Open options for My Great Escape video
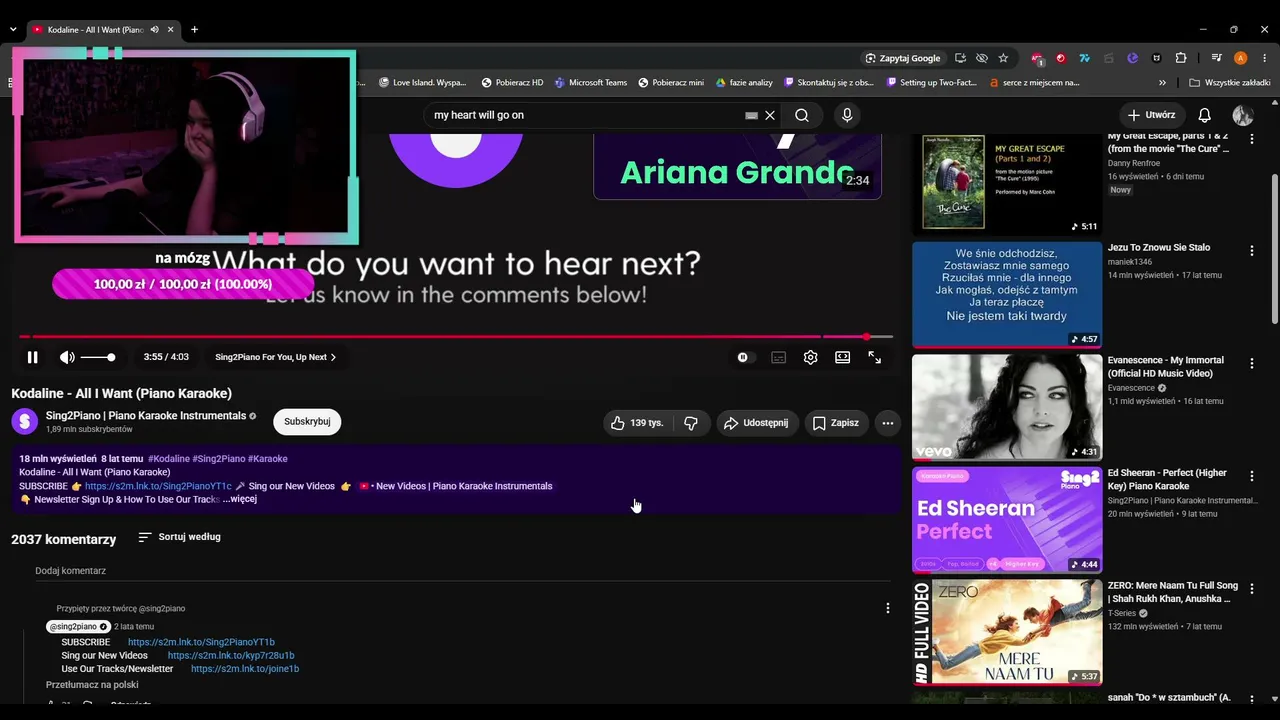 pyautogui.click(x=1251, y=139)
